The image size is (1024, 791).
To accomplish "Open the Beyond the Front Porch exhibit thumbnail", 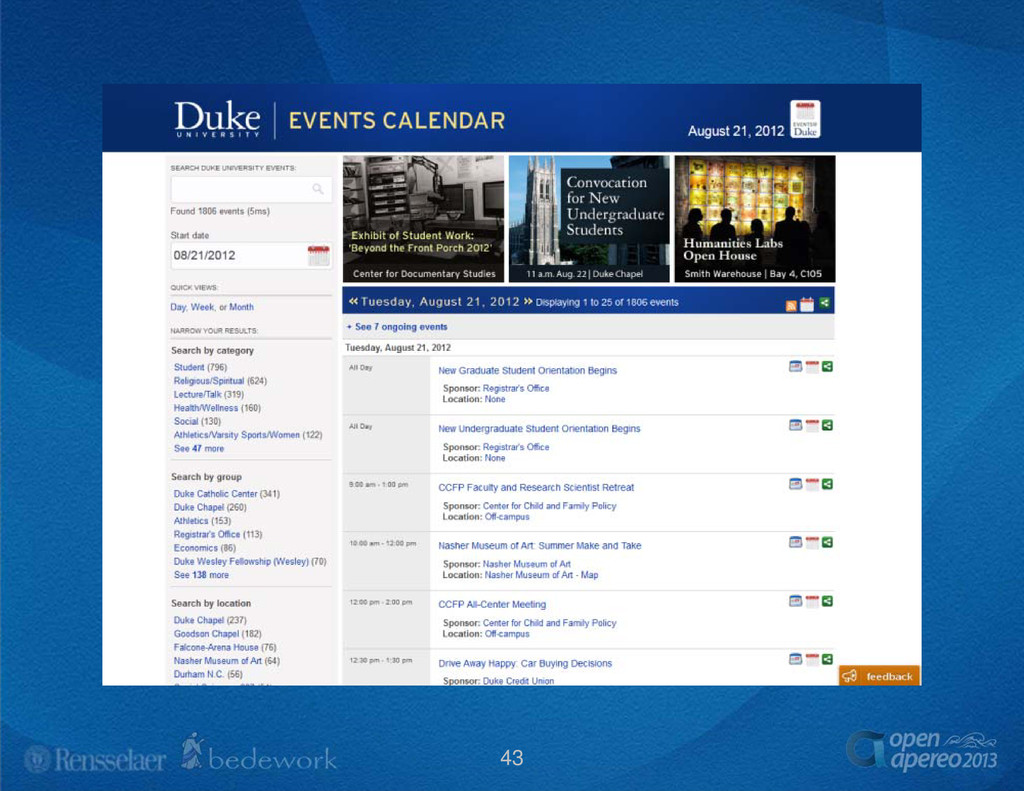I will pyautogui.click(x=423, y=219).
